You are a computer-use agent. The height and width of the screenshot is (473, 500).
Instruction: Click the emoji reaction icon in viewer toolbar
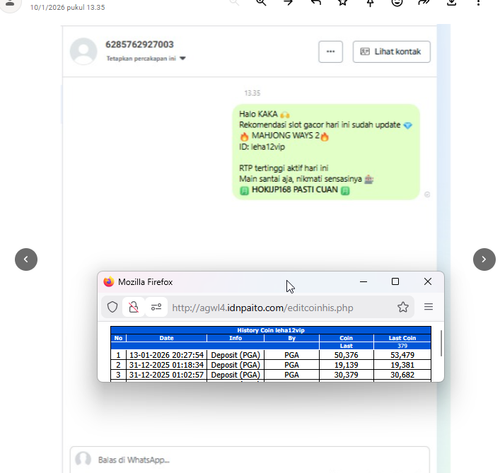point(397,2)
